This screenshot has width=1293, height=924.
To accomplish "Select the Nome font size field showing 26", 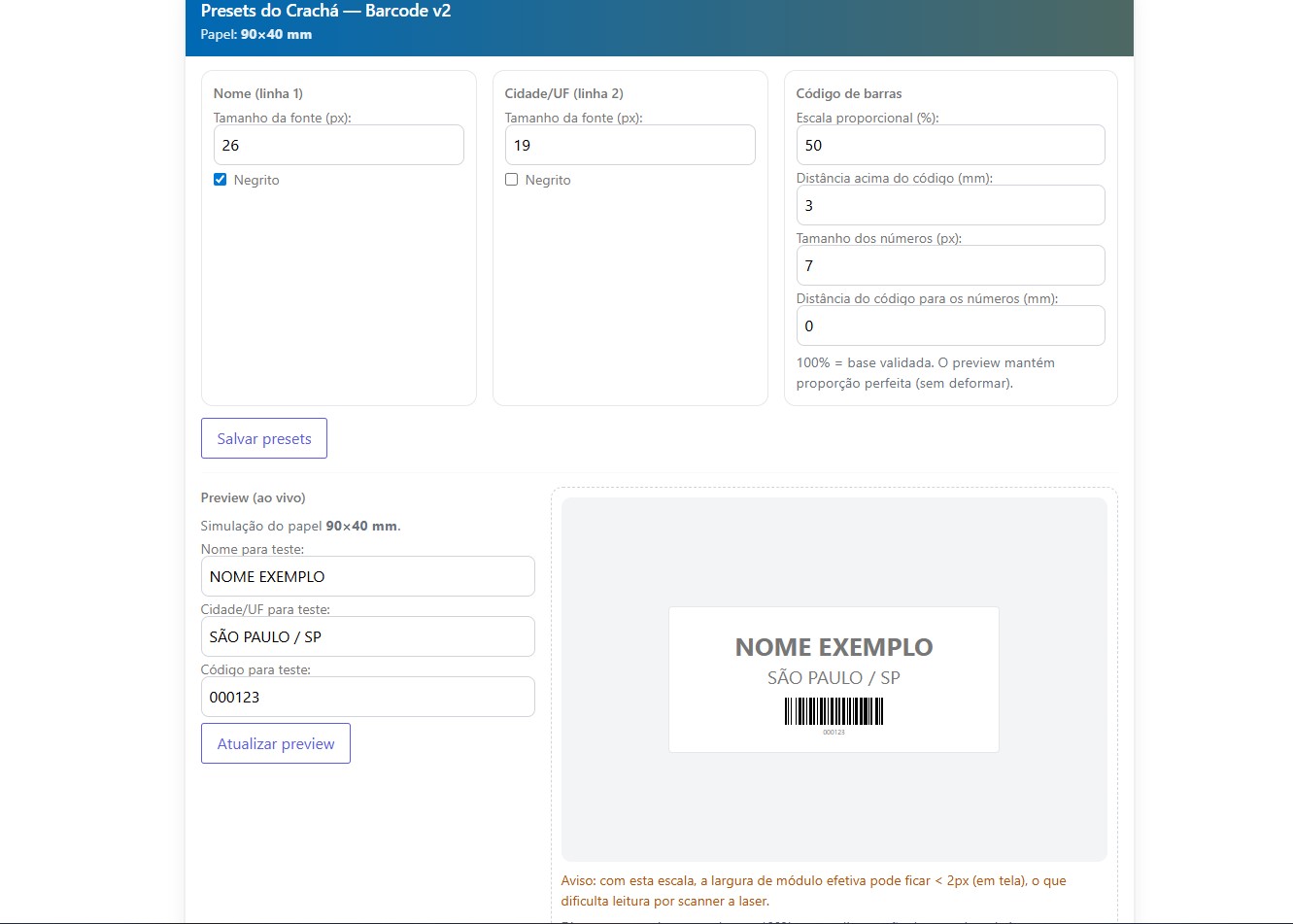I will (338, 145).
